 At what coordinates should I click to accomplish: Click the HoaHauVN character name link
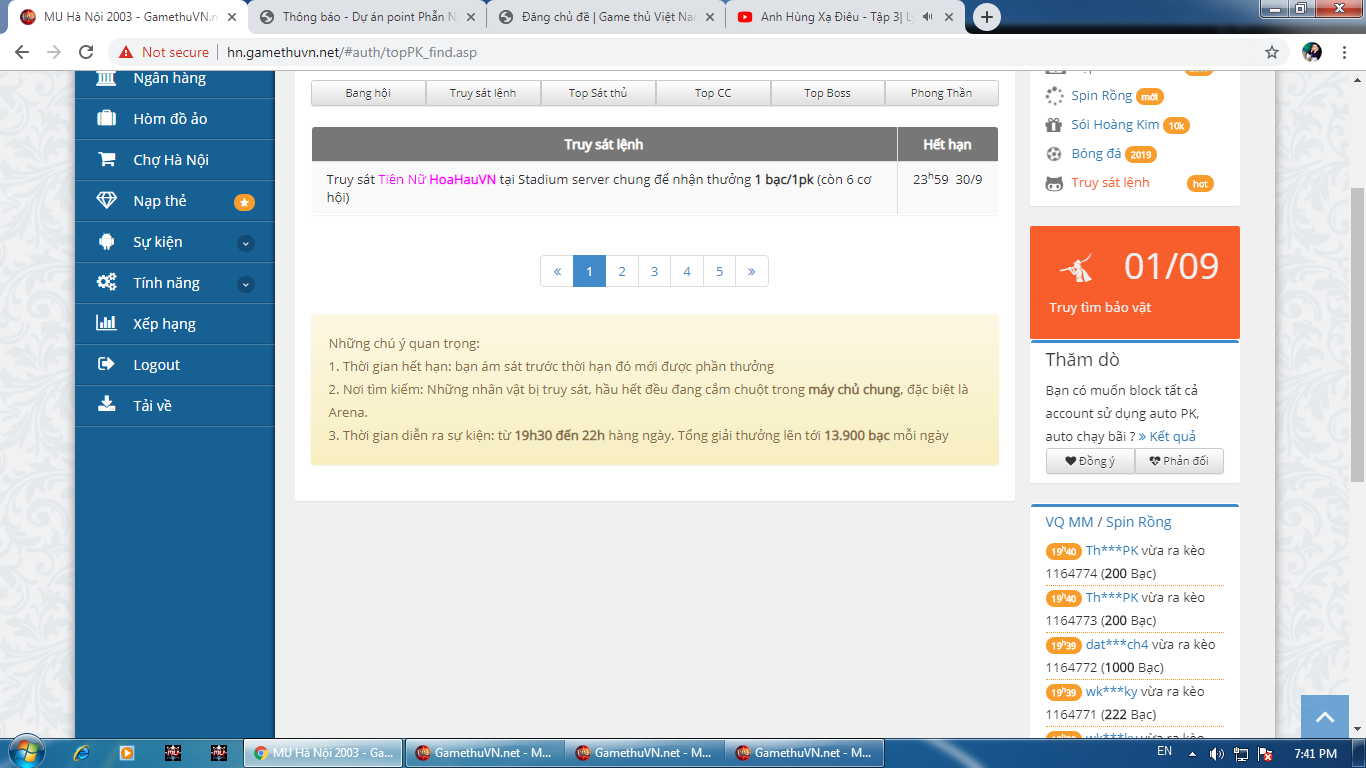tap(462, 180)
